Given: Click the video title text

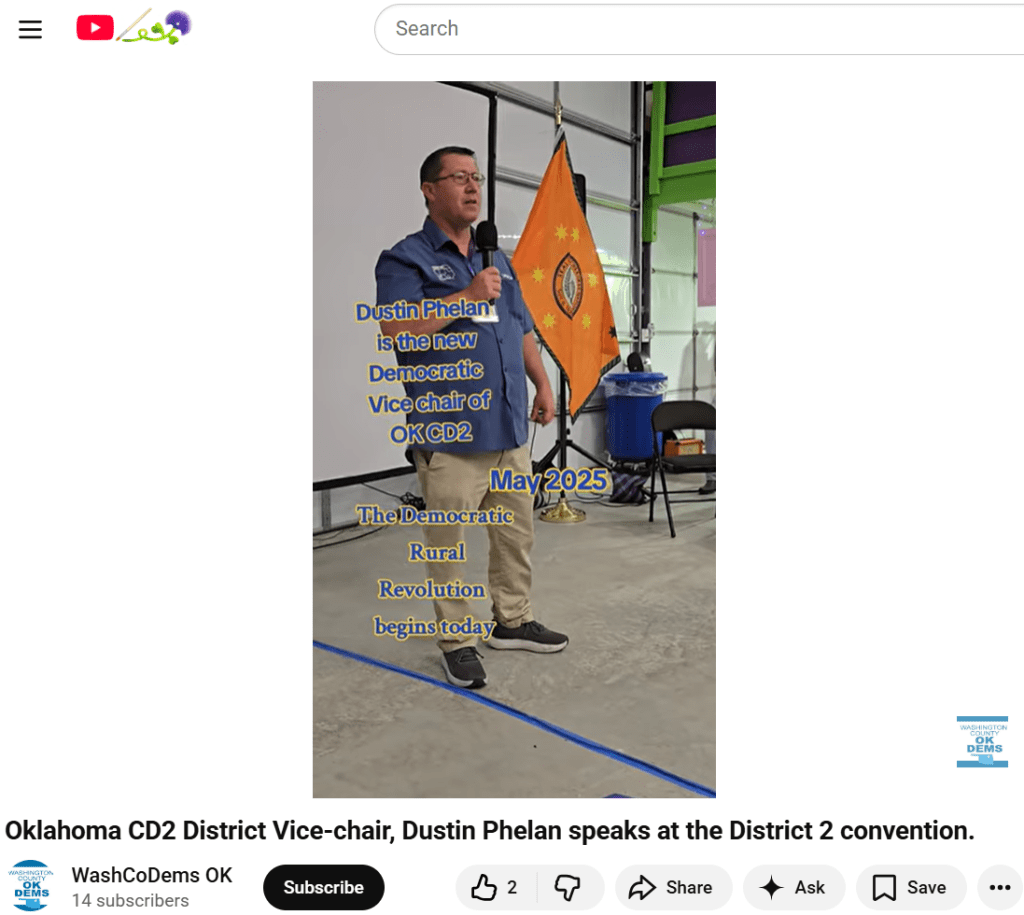Looking at the screenshot, I should pos(490,830).
